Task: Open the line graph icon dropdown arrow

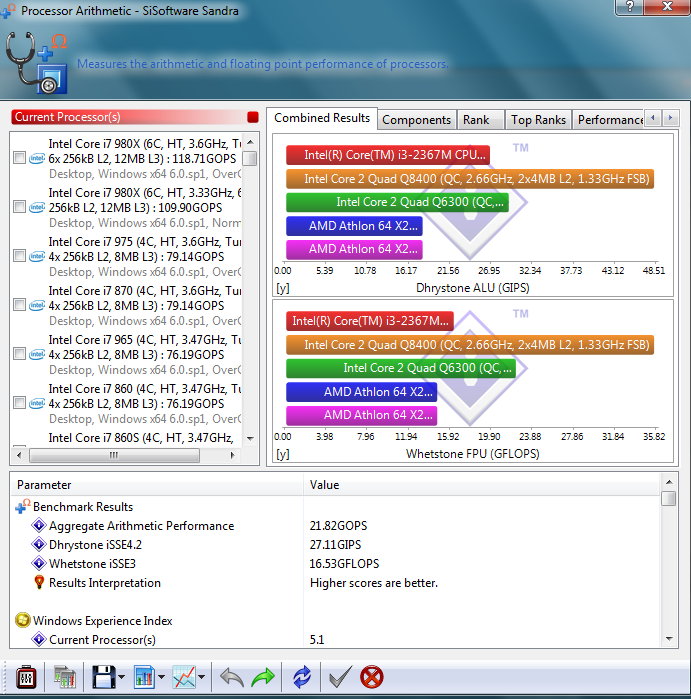Action: click(202, 677)
